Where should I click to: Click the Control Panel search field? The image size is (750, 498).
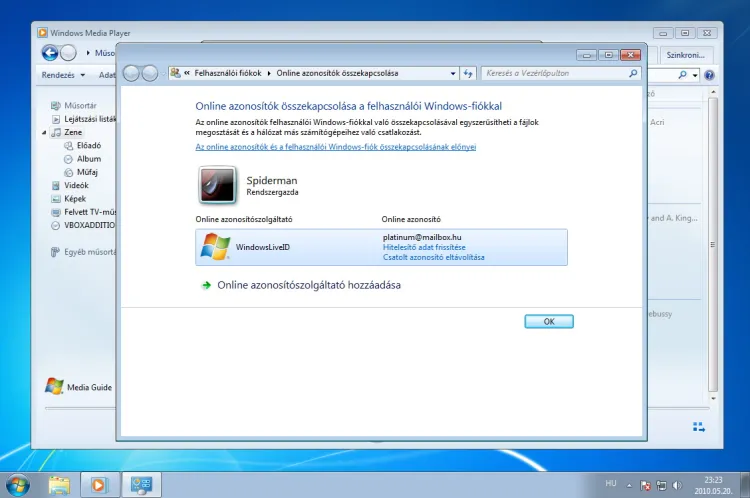point(552,73)
